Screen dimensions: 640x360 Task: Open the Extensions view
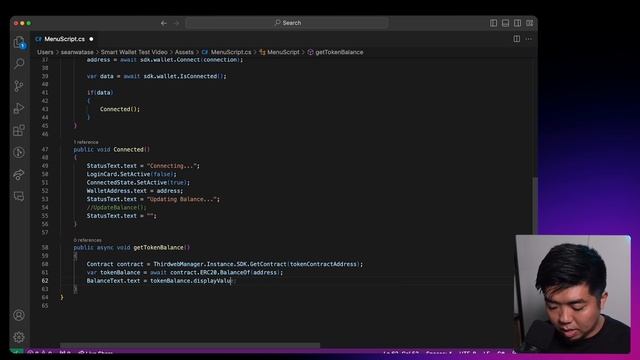[19, 130]
